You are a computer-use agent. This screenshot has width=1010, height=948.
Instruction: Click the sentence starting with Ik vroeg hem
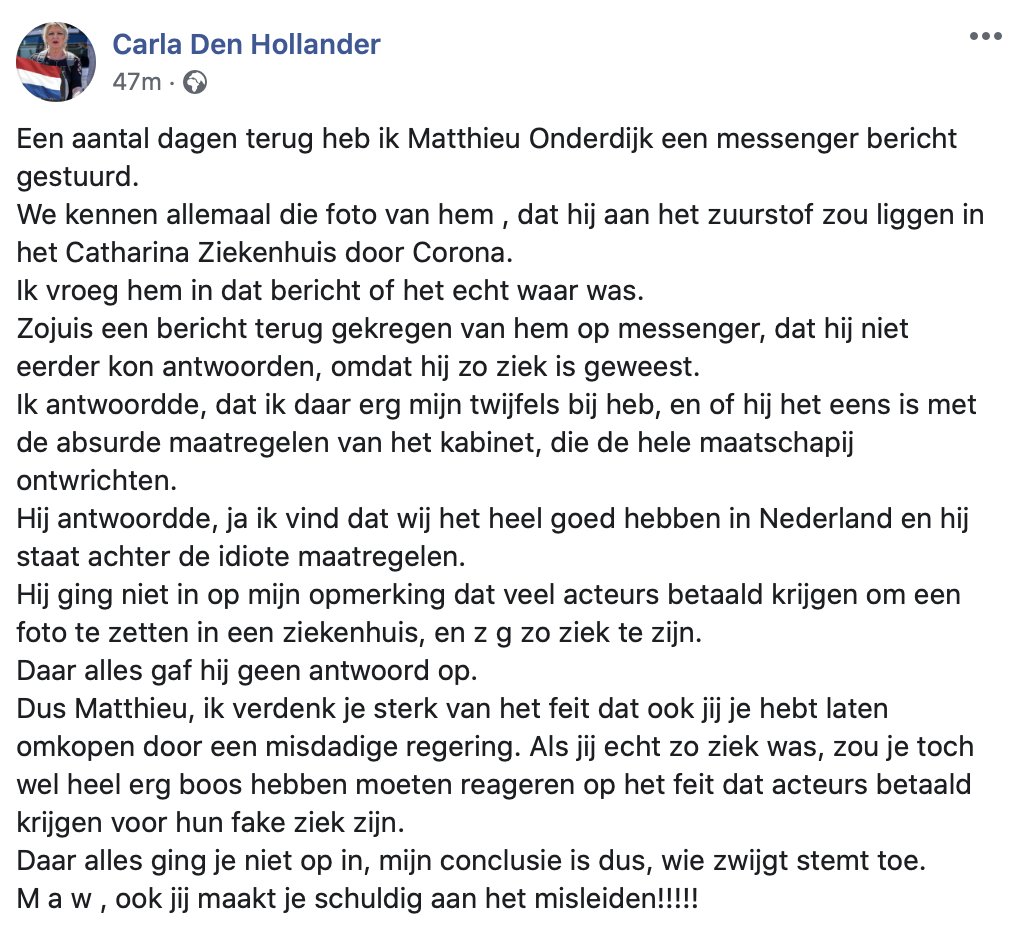coord(330,290)
